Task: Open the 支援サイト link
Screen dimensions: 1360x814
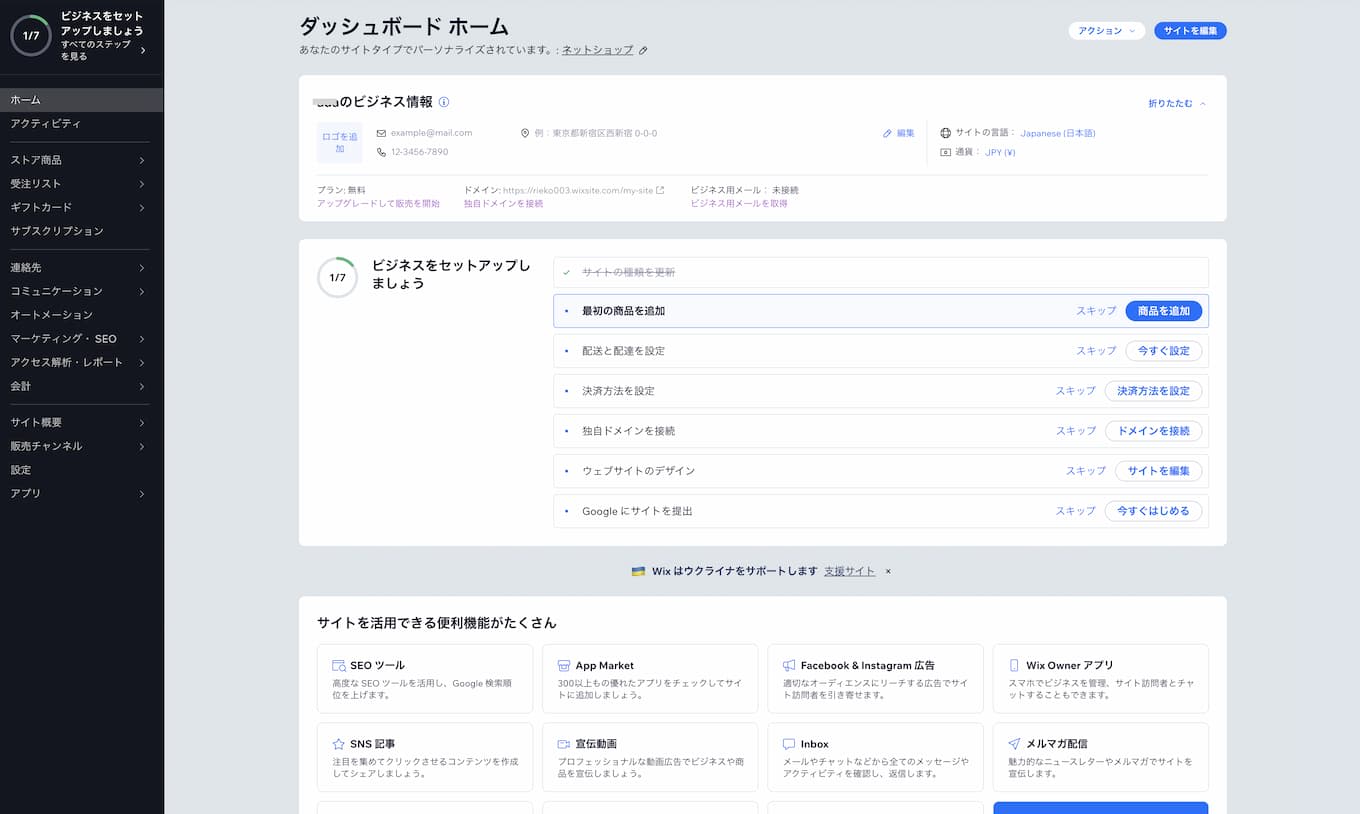Action: click(x=849, y=571)
